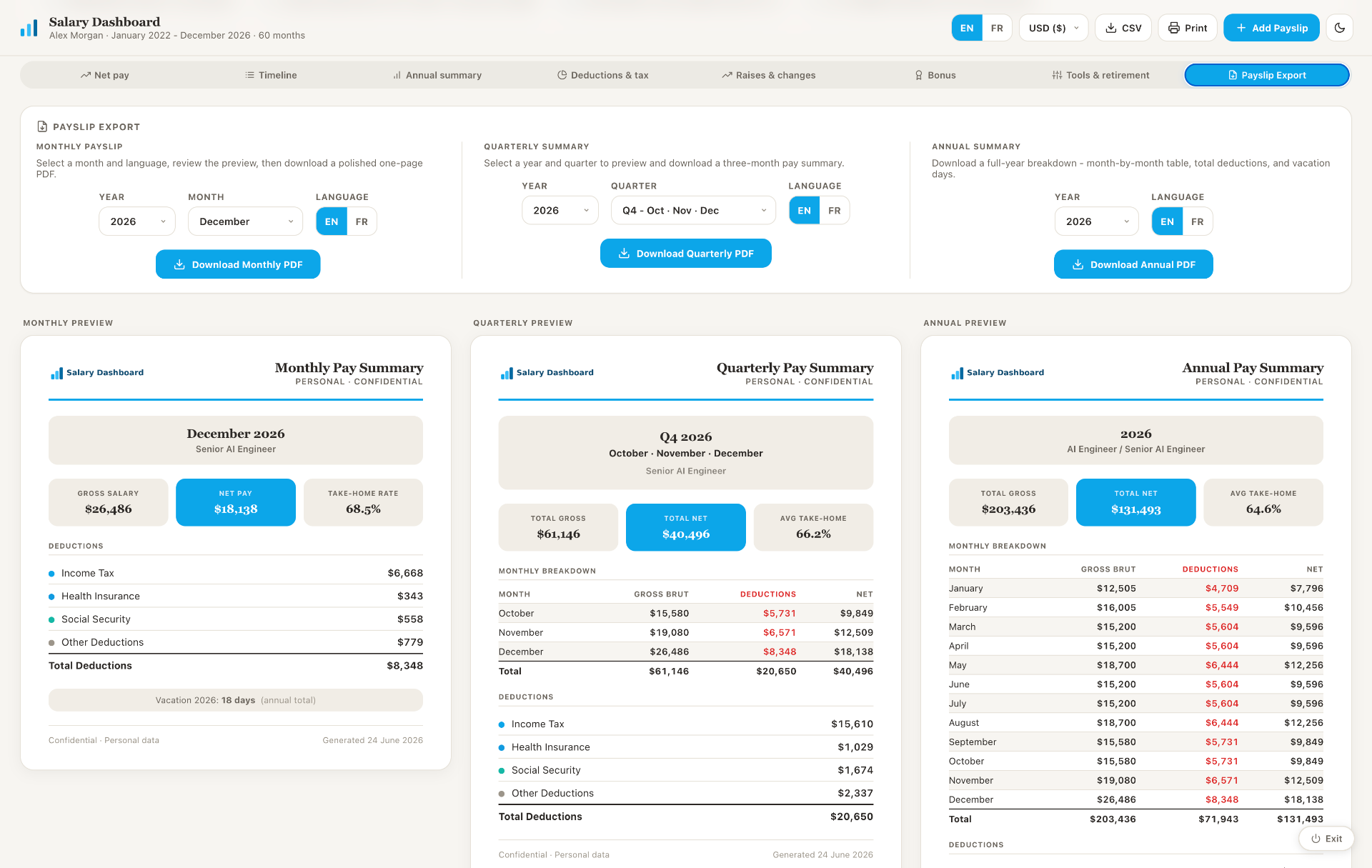The width and height of the screenshot is (1372, 868).
Task: Switch the header language to EN
Action: click(967, 28)
